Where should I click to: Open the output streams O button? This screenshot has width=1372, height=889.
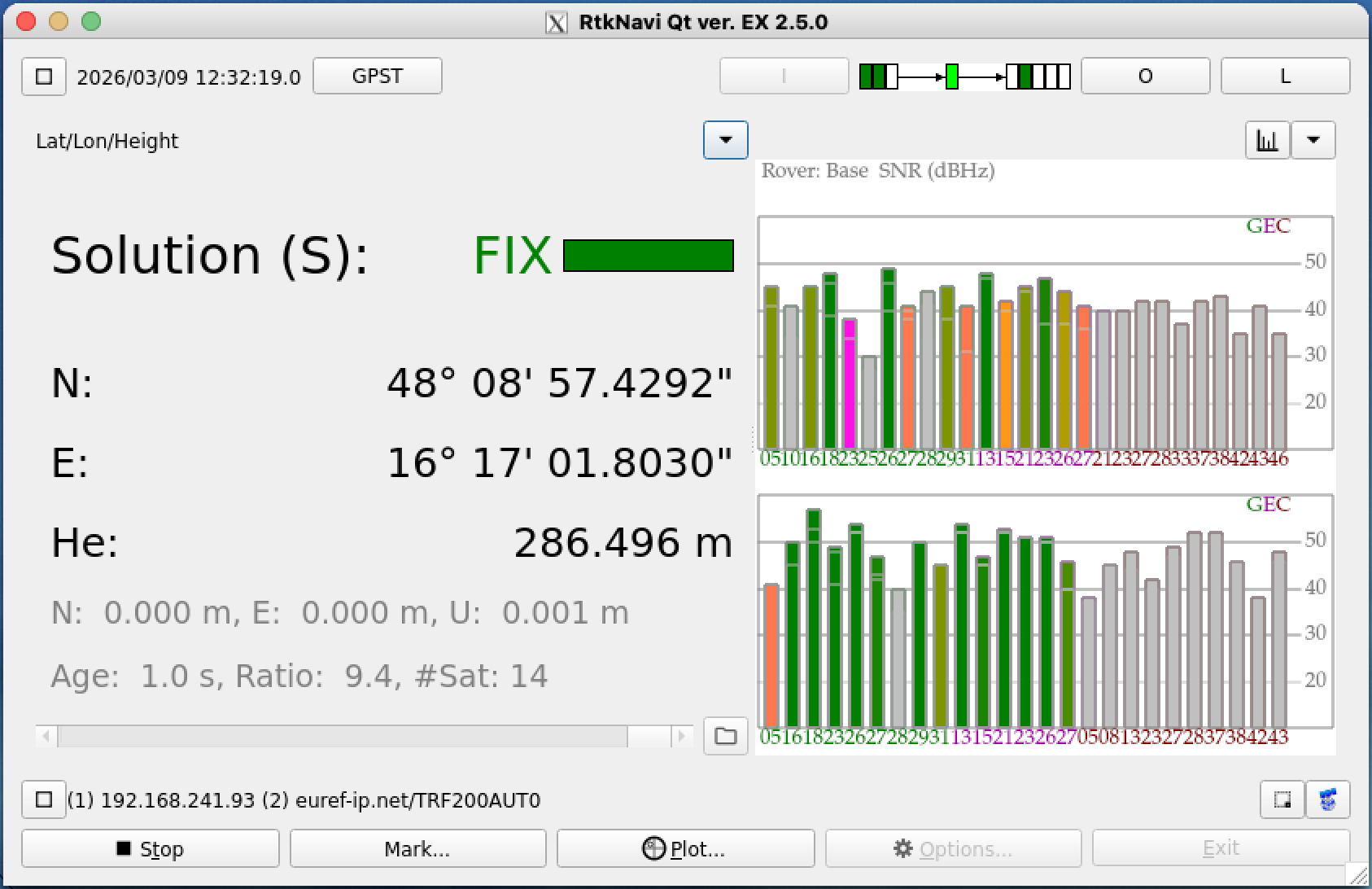[x=1145, y=77]
